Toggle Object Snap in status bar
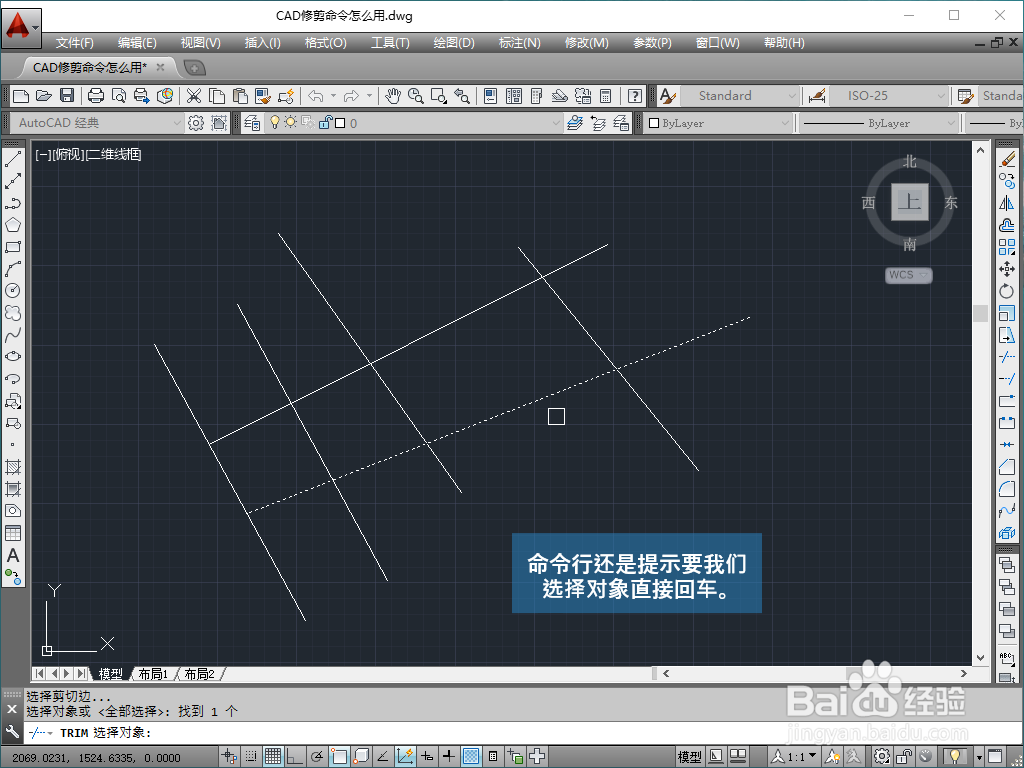The width and height of the screenshot is (1024, 768). tap(339, 756)
